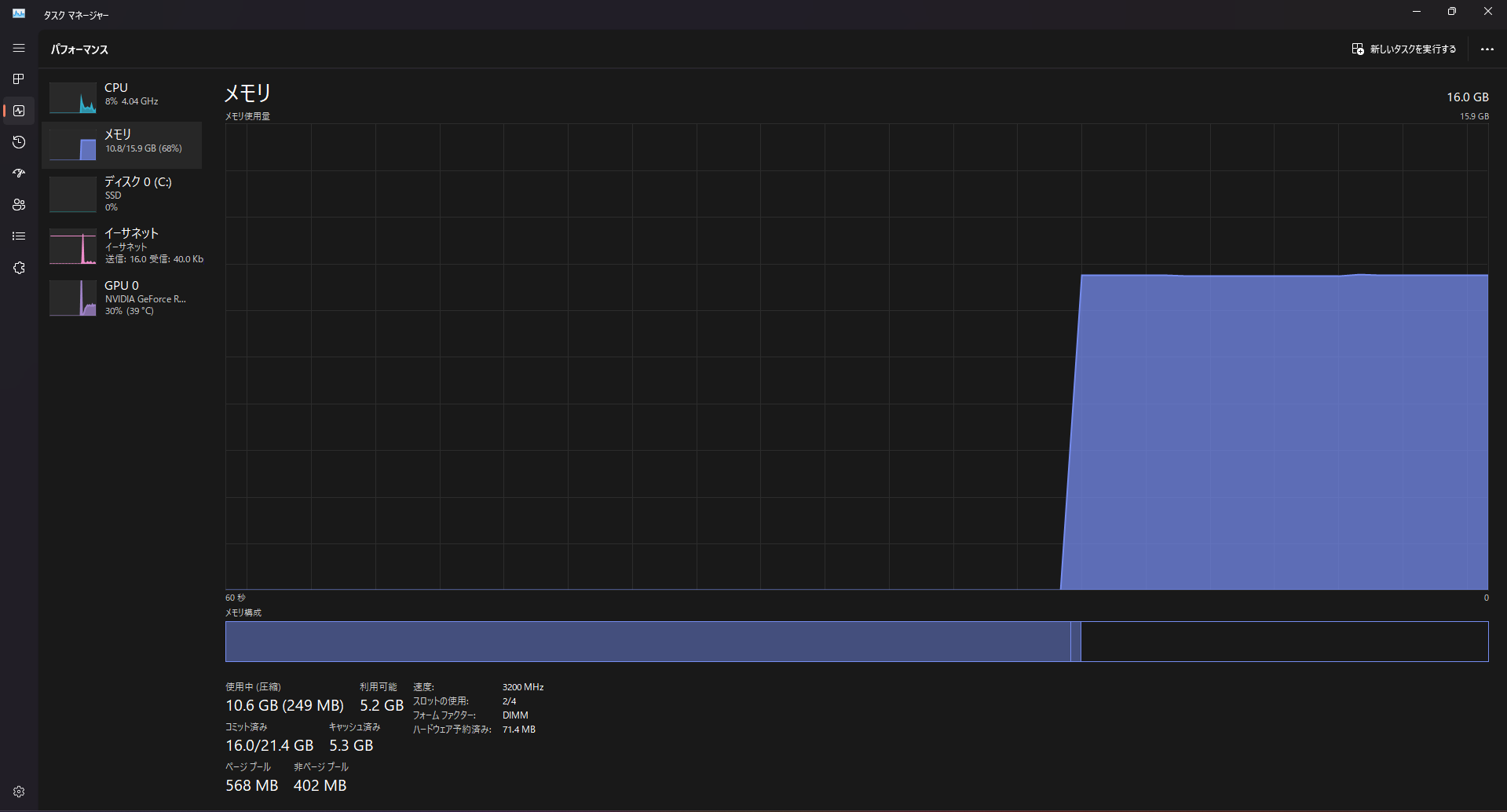Select the イーサネット performance item

point(122,246)
